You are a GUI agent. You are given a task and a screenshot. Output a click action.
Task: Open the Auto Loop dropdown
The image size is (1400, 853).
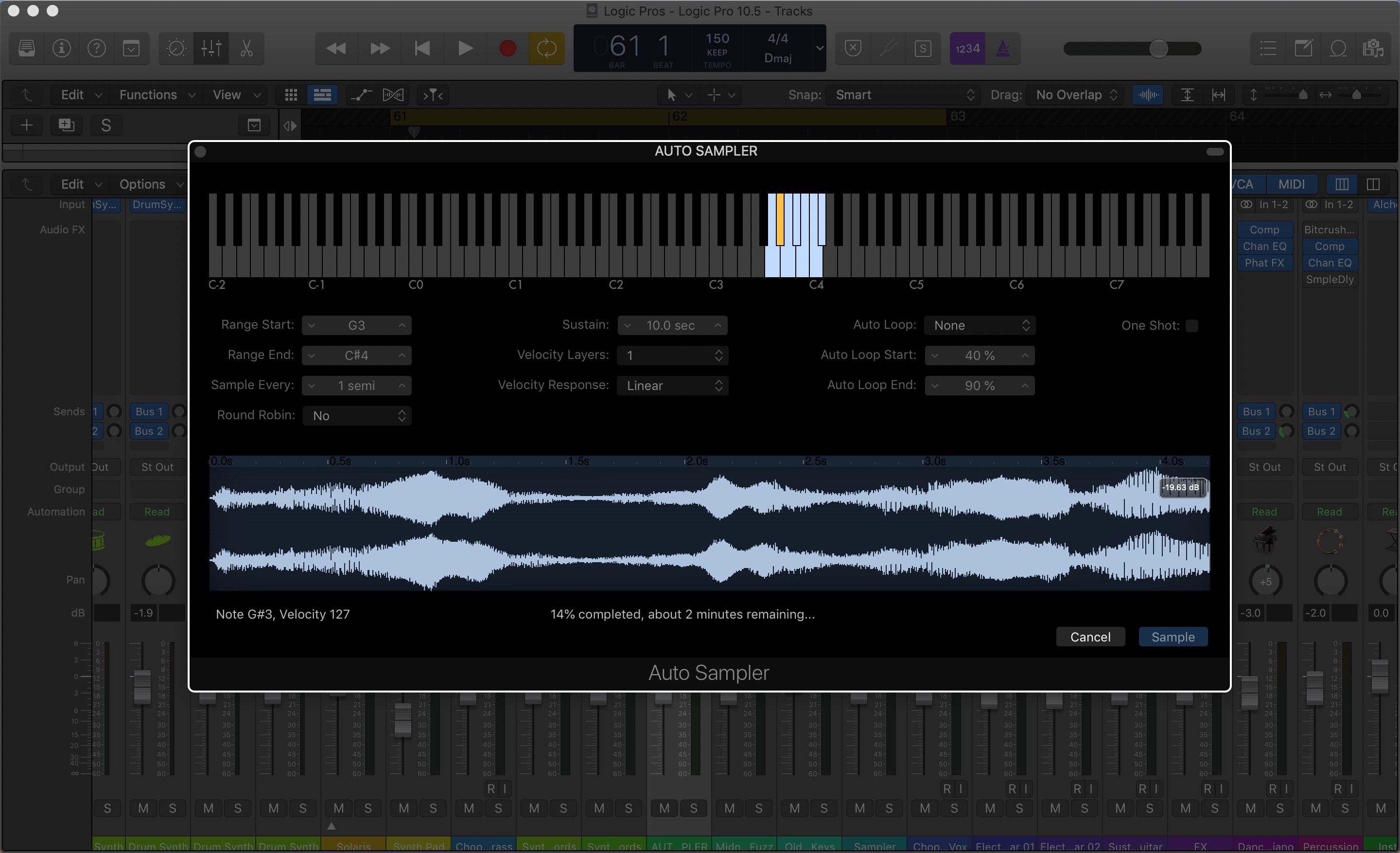(x=980, y=325)
